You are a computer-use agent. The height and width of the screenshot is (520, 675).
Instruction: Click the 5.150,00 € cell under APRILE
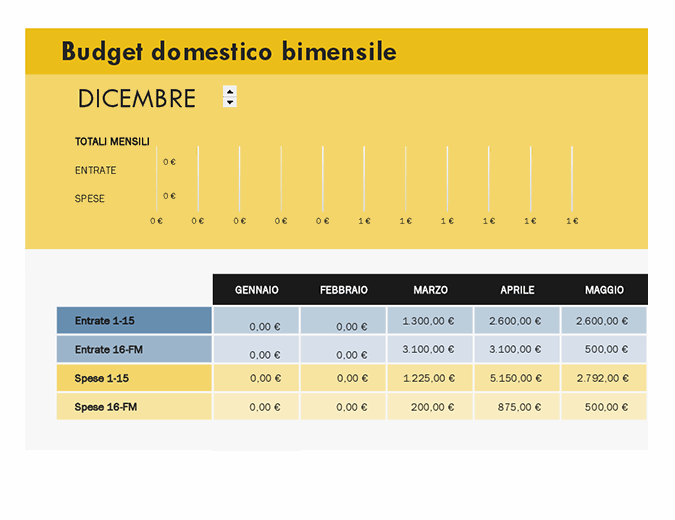pyautogui.click(x=517, y=378)
